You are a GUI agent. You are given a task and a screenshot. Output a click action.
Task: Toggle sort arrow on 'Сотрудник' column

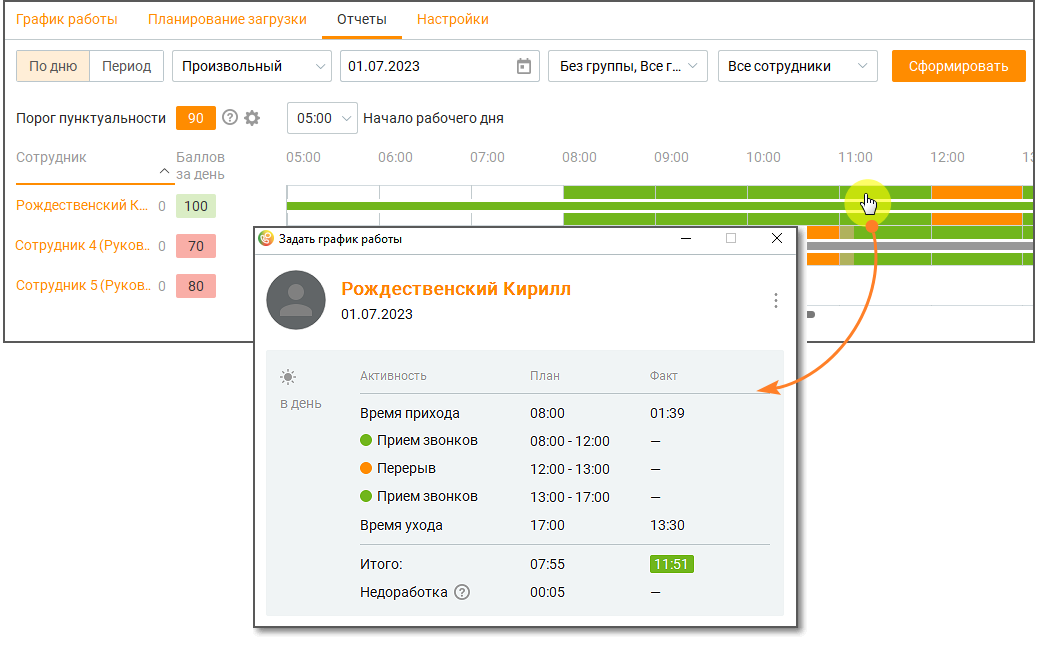(164, 171)
